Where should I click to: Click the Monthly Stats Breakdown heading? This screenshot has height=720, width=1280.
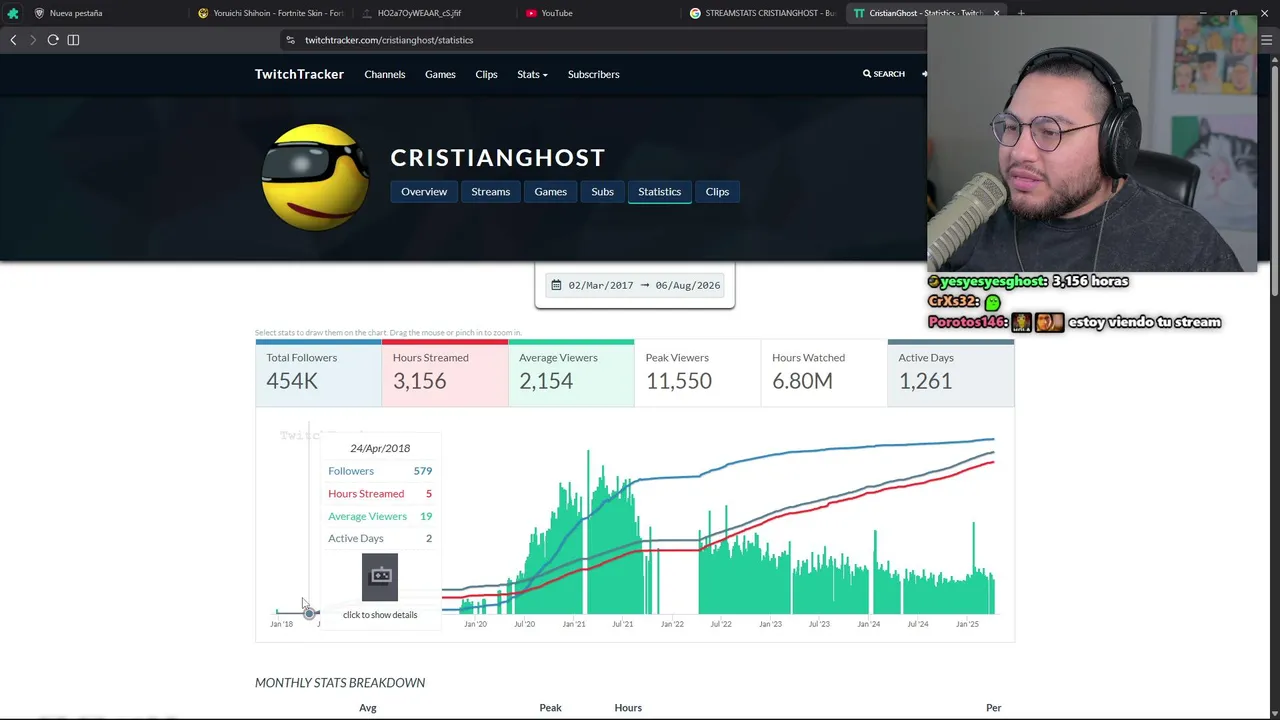coord(340,683)
